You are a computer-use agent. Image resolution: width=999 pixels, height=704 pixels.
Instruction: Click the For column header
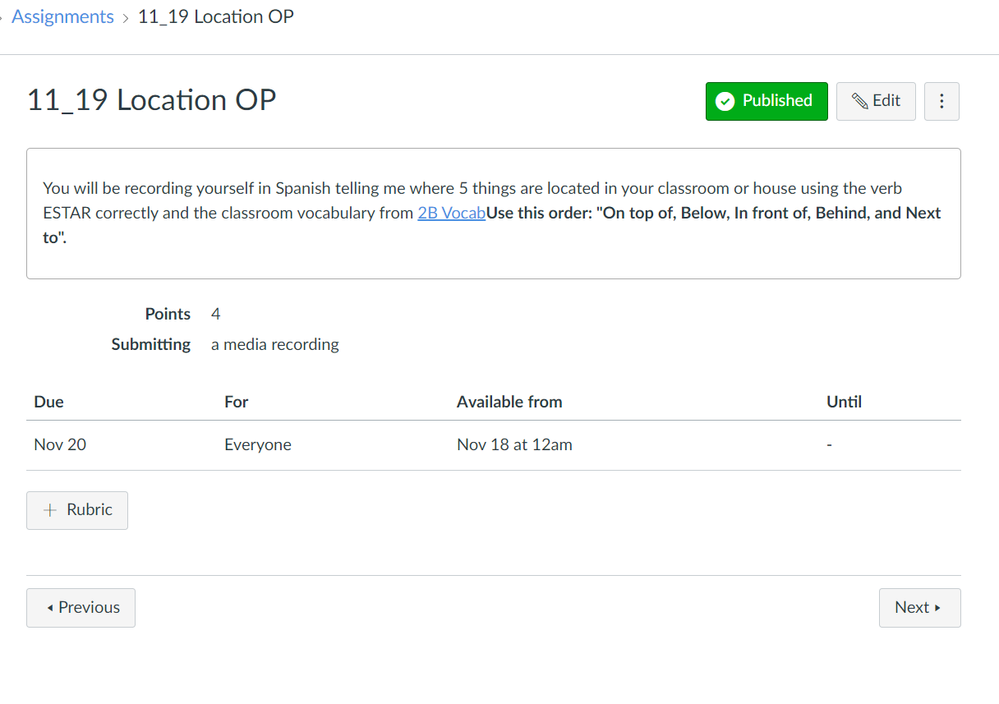[236, 402]
